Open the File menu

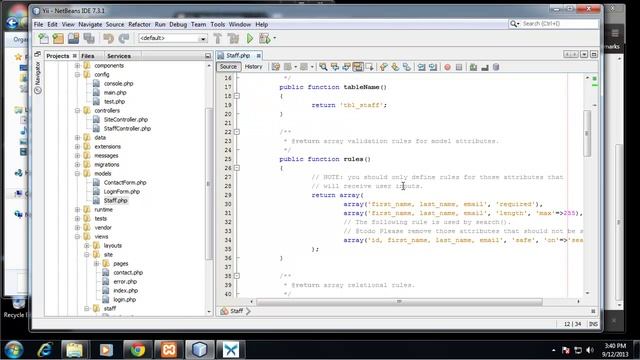coord(38,24)
